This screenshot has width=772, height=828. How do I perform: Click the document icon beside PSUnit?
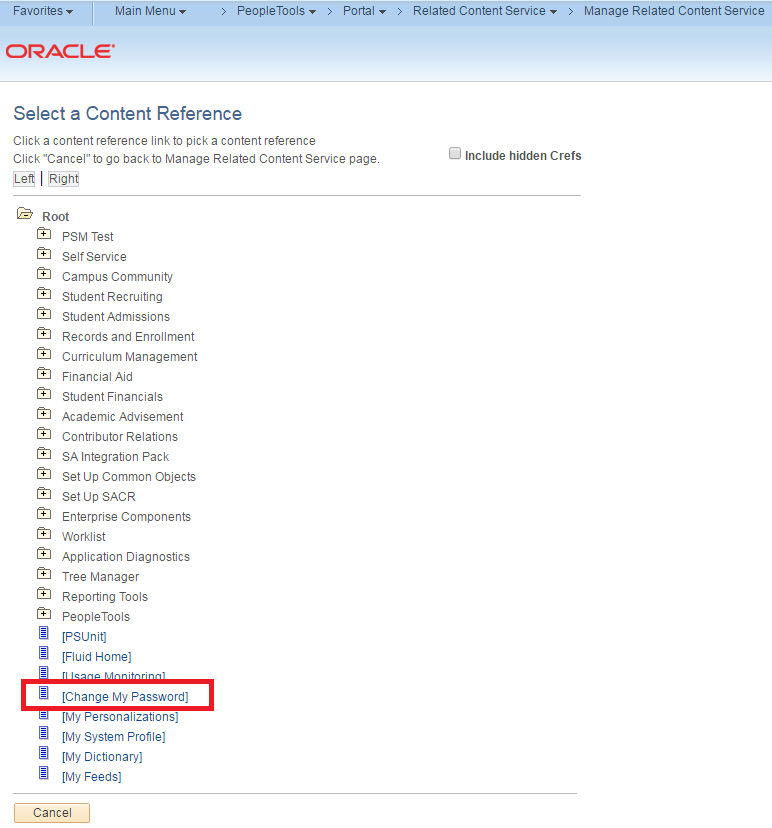point(43,634)
